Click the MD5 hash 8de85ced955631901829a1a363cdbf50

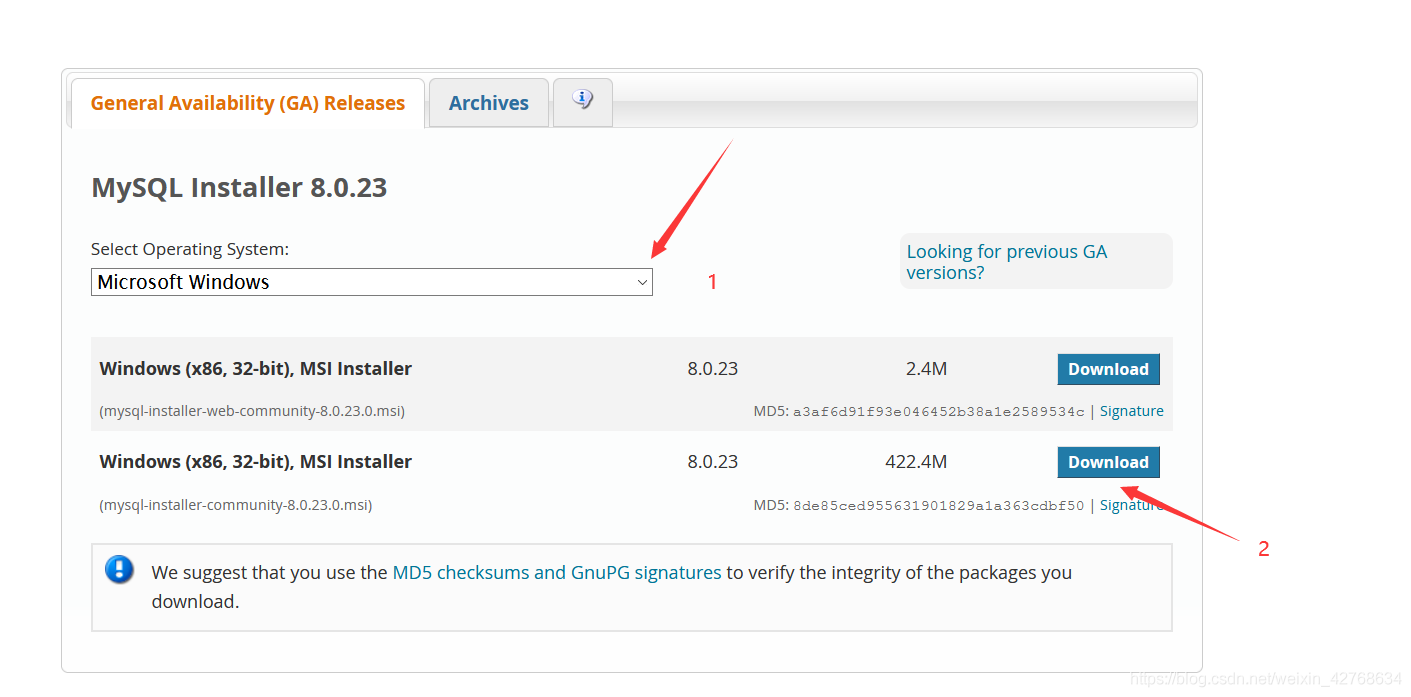pyautogui.click(x=938, y=506)
